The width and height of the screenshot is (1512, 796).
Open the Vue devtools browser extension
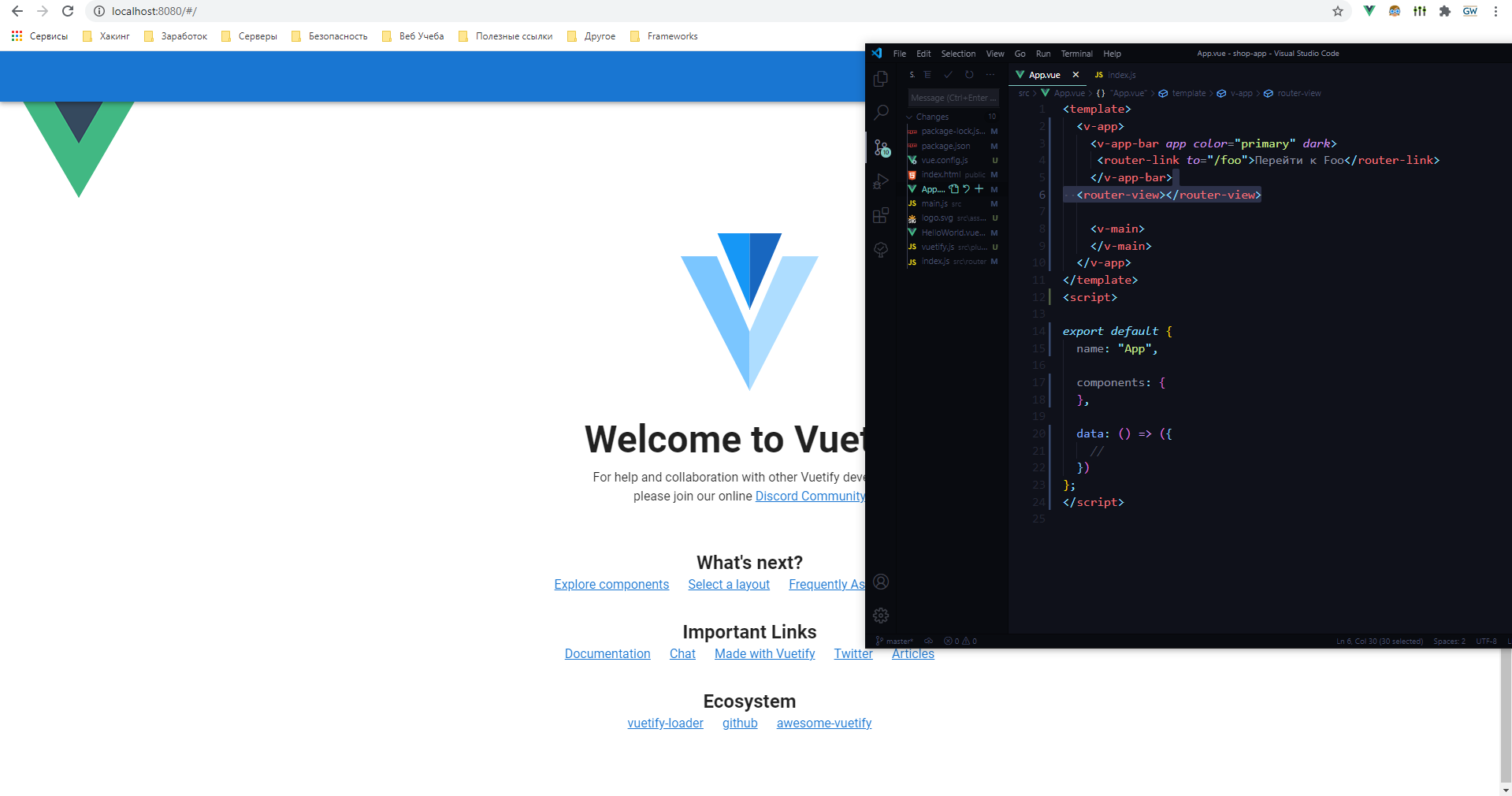(x=1369, y=11)
